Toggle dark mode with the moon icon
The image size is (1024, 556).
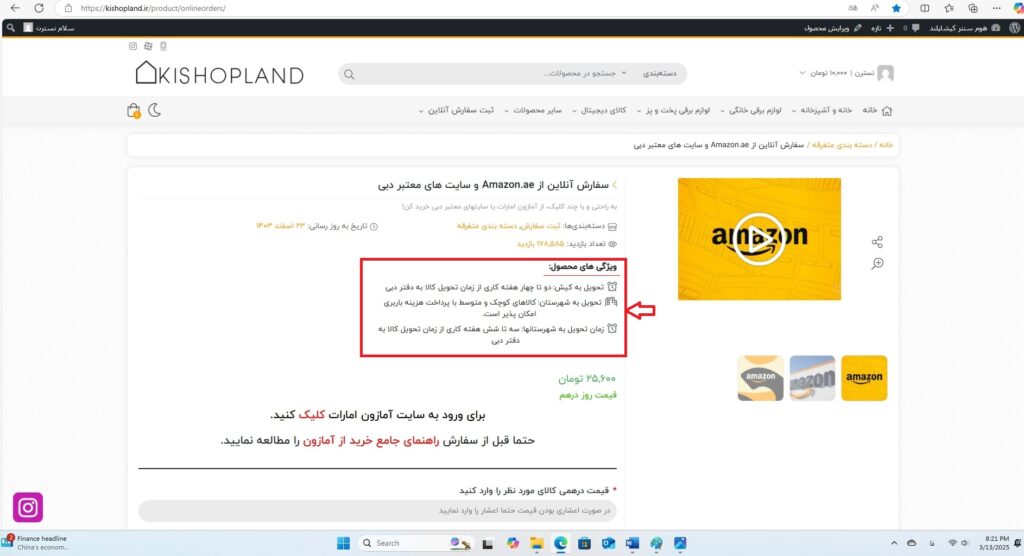157,110
